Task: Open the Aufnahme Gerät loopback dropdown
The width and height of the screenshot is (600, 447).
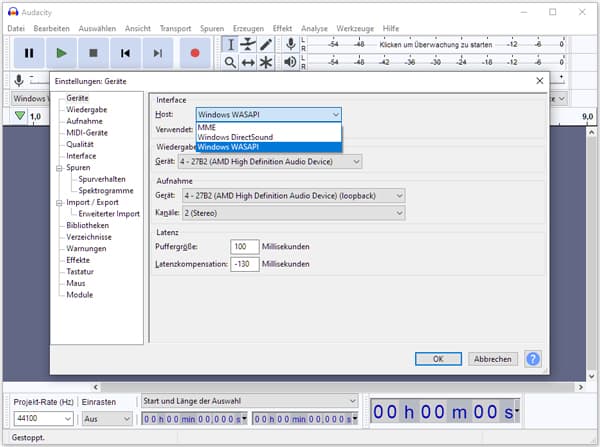Action: click(293, 196)
